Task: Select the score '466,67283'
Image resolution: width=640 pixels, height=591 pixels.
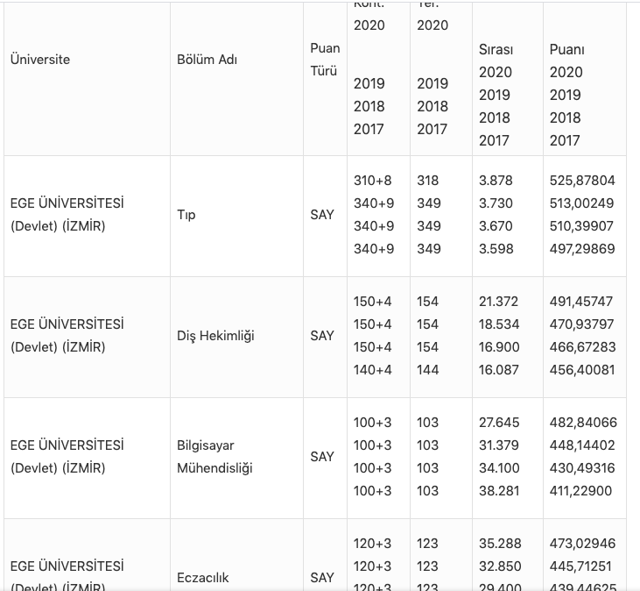Action: (582, 347)
